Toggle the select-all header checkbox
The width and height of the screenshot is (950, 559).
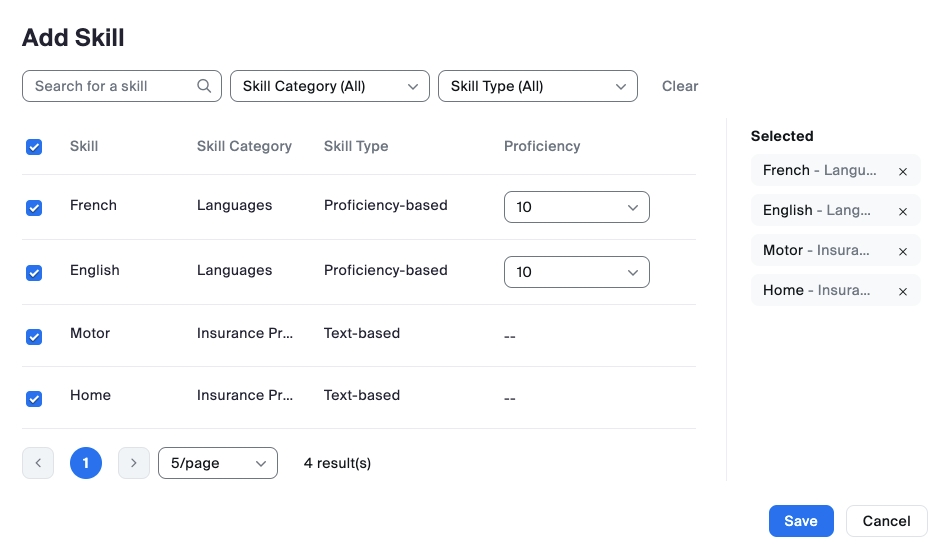(x=34, y=147)
